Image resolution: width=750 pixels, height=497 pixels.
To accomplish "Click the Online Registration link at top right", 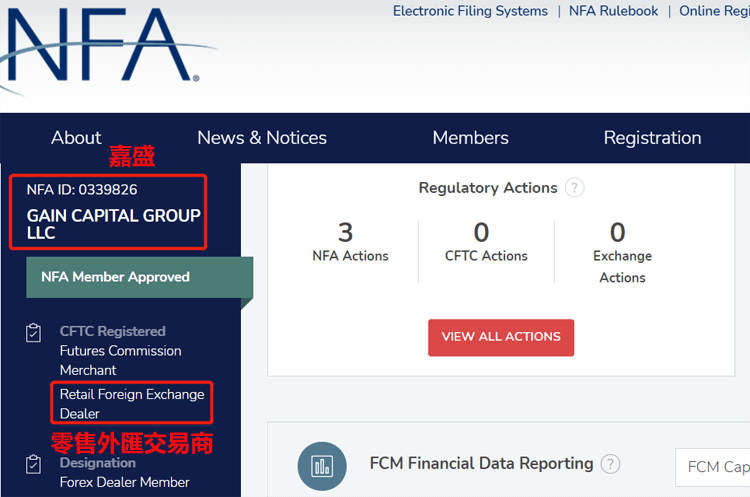I will tap(714, 11).
